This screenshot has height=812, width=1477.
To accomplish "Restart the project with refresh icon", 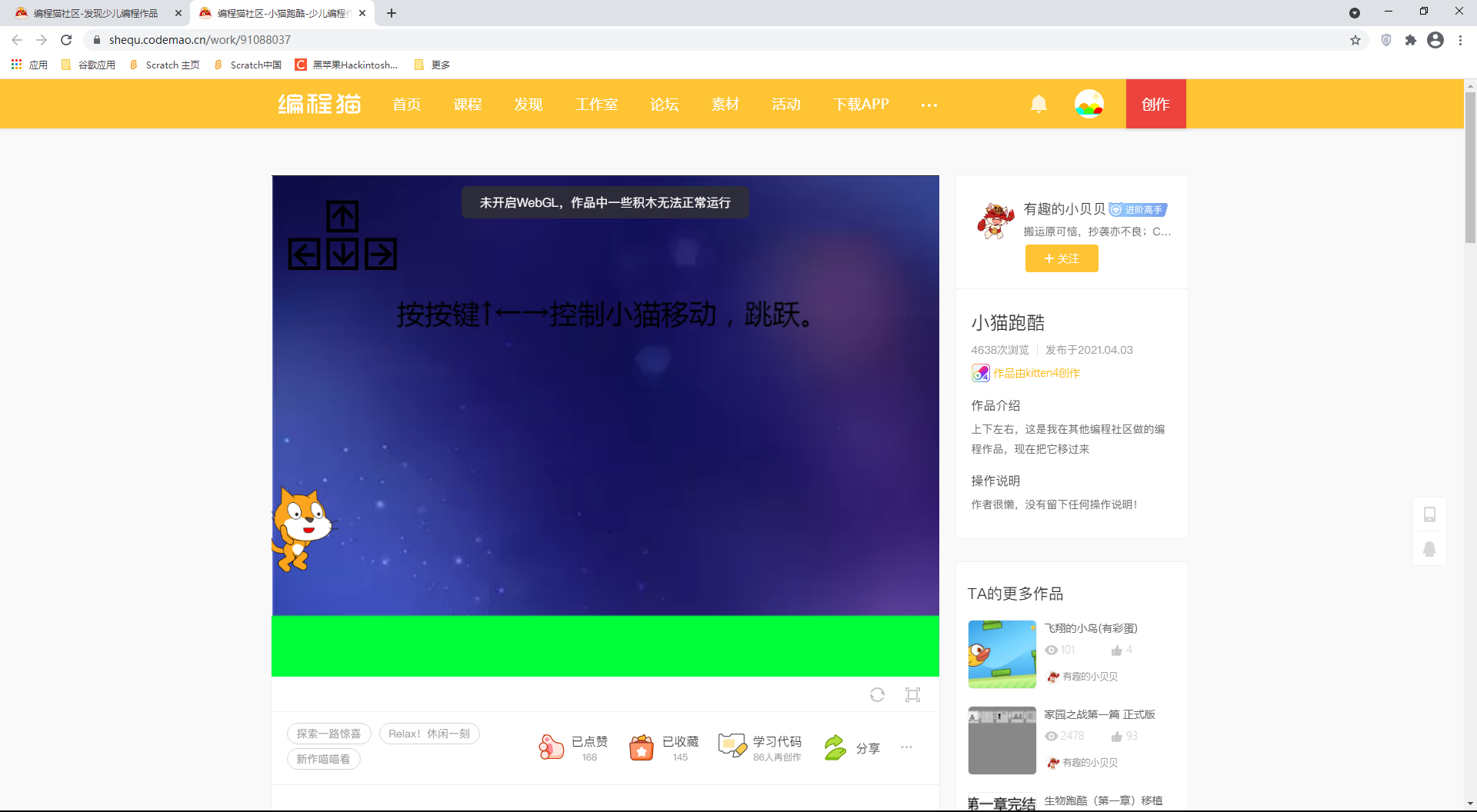I will coord(877,695).
